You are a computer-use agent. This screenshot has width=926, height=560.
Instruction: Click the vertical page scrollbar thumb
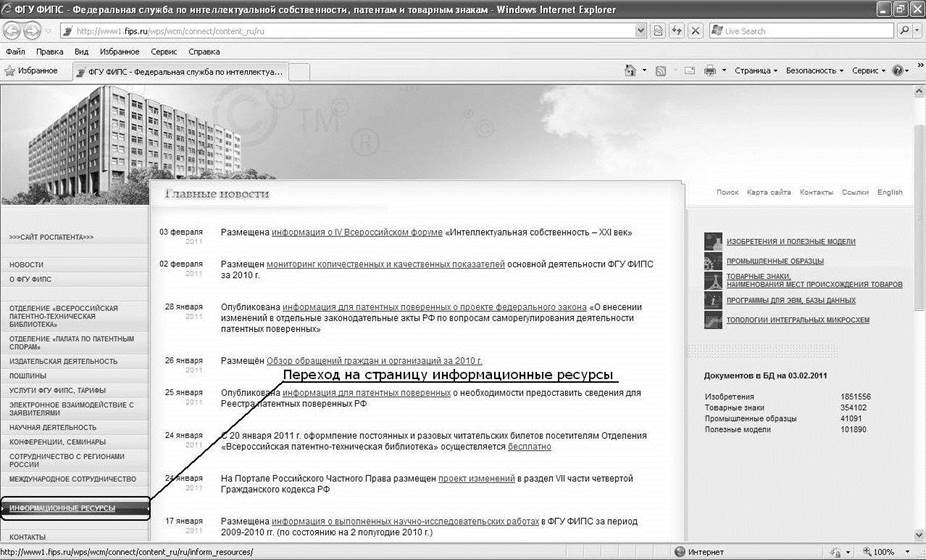pos(919,216)
